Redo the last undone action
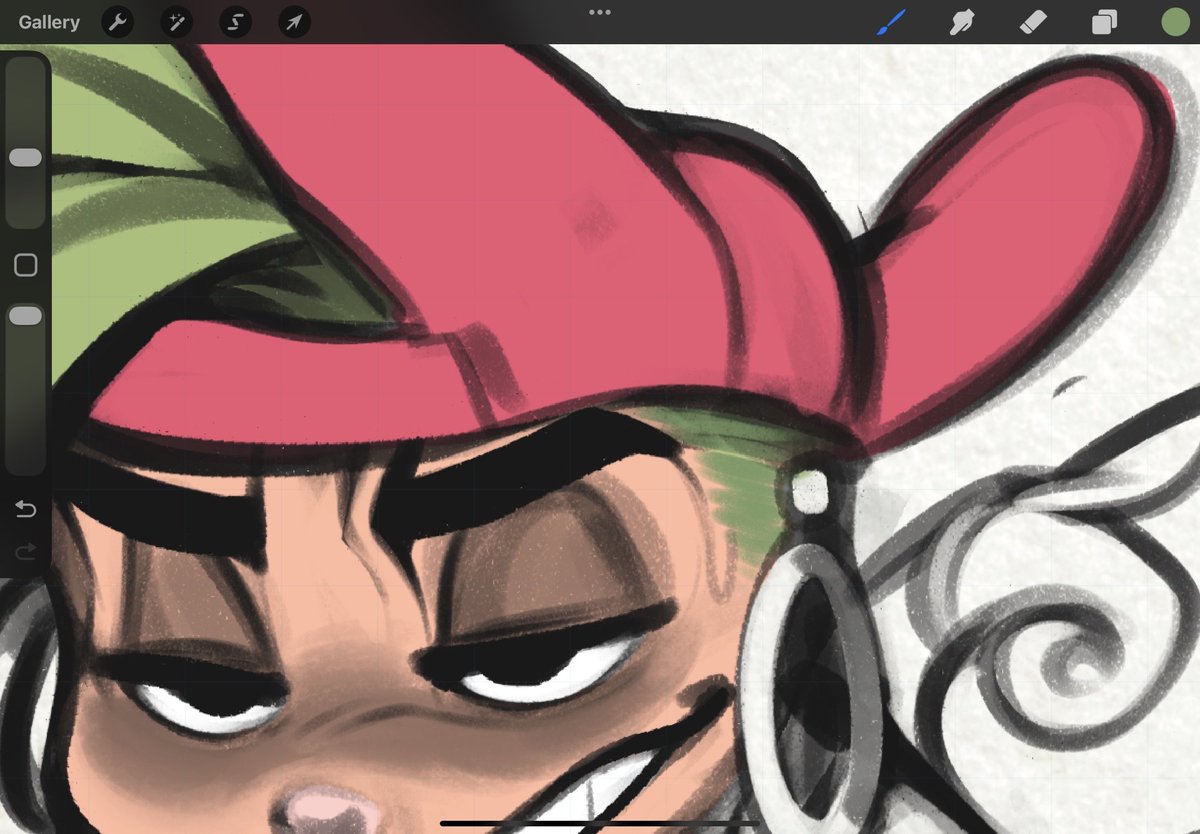Image resolution: width=1200 pixels, height=834 pixels. [x=26, y=552]
